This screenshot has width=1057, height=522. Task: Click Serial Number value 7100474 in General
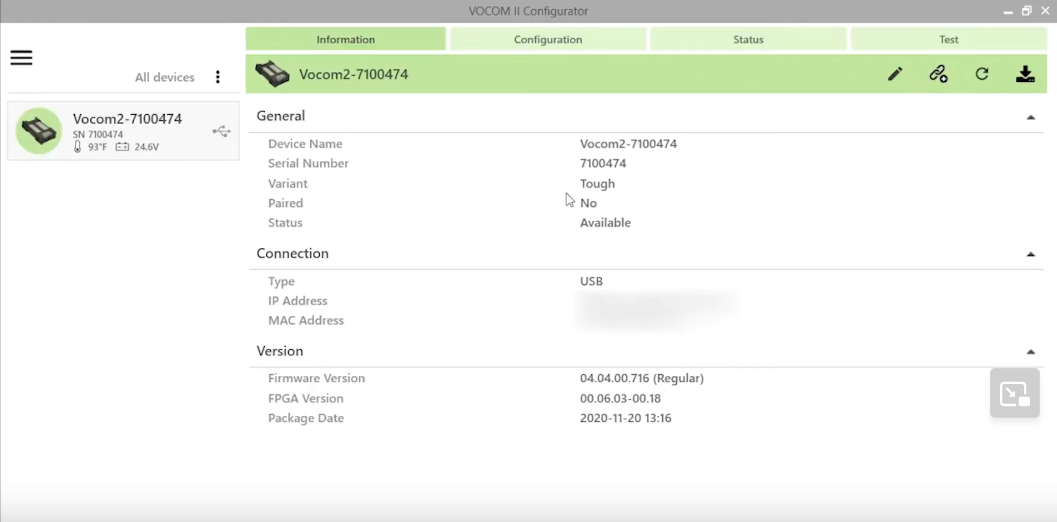[x=603, y=163]
